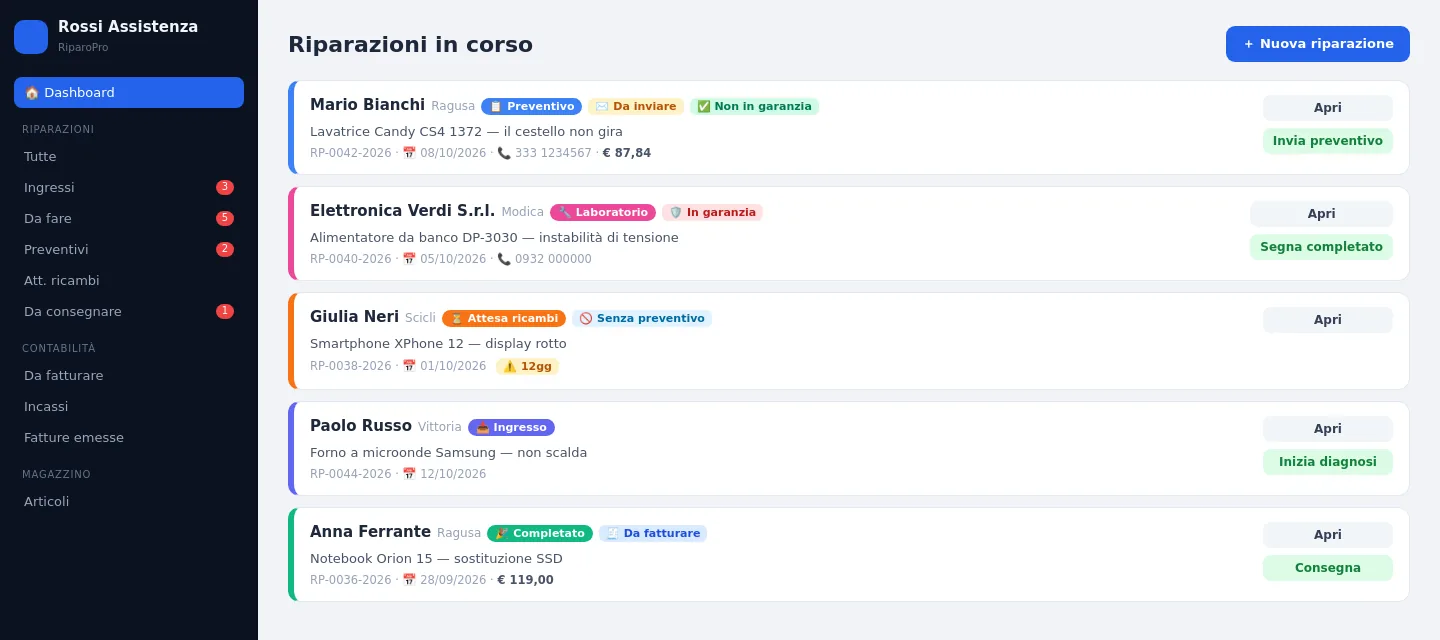Click the Senza preventivo badge
Image resolution: width=1440 pixels, height=640 pixels.
642,318
